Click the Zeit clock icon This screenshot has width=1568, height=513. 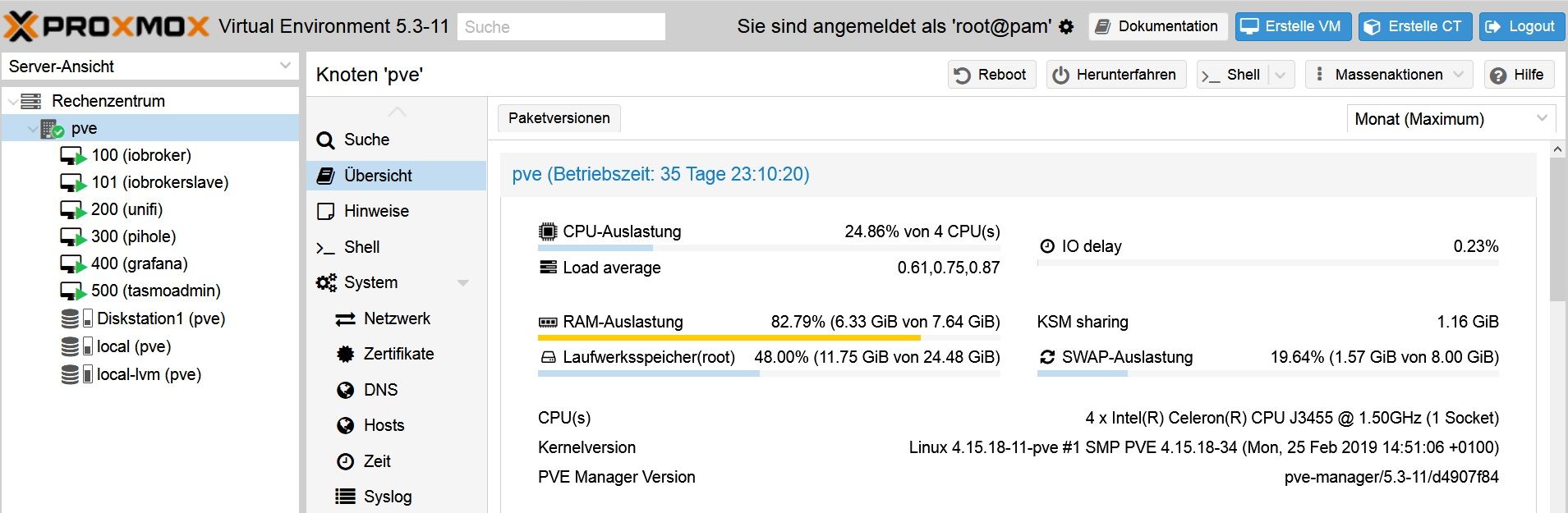tap(345, 461)
